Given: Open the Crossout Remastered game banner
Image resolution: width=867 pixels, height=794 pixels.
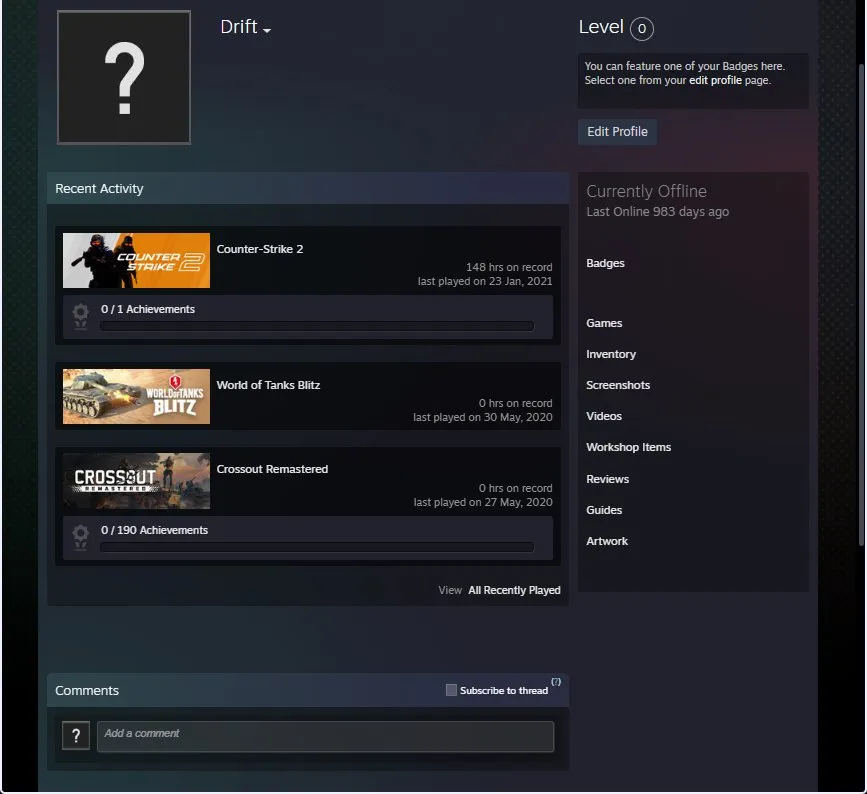Looking at the screenshot, I should tap(136, 481).
